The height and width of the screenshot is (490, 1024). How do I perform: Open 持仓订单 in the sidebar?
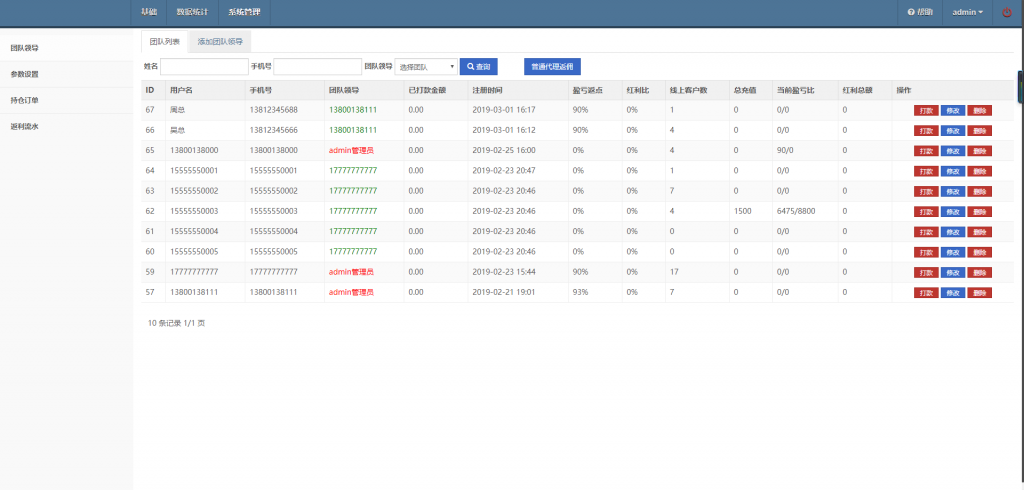point(25,100)
